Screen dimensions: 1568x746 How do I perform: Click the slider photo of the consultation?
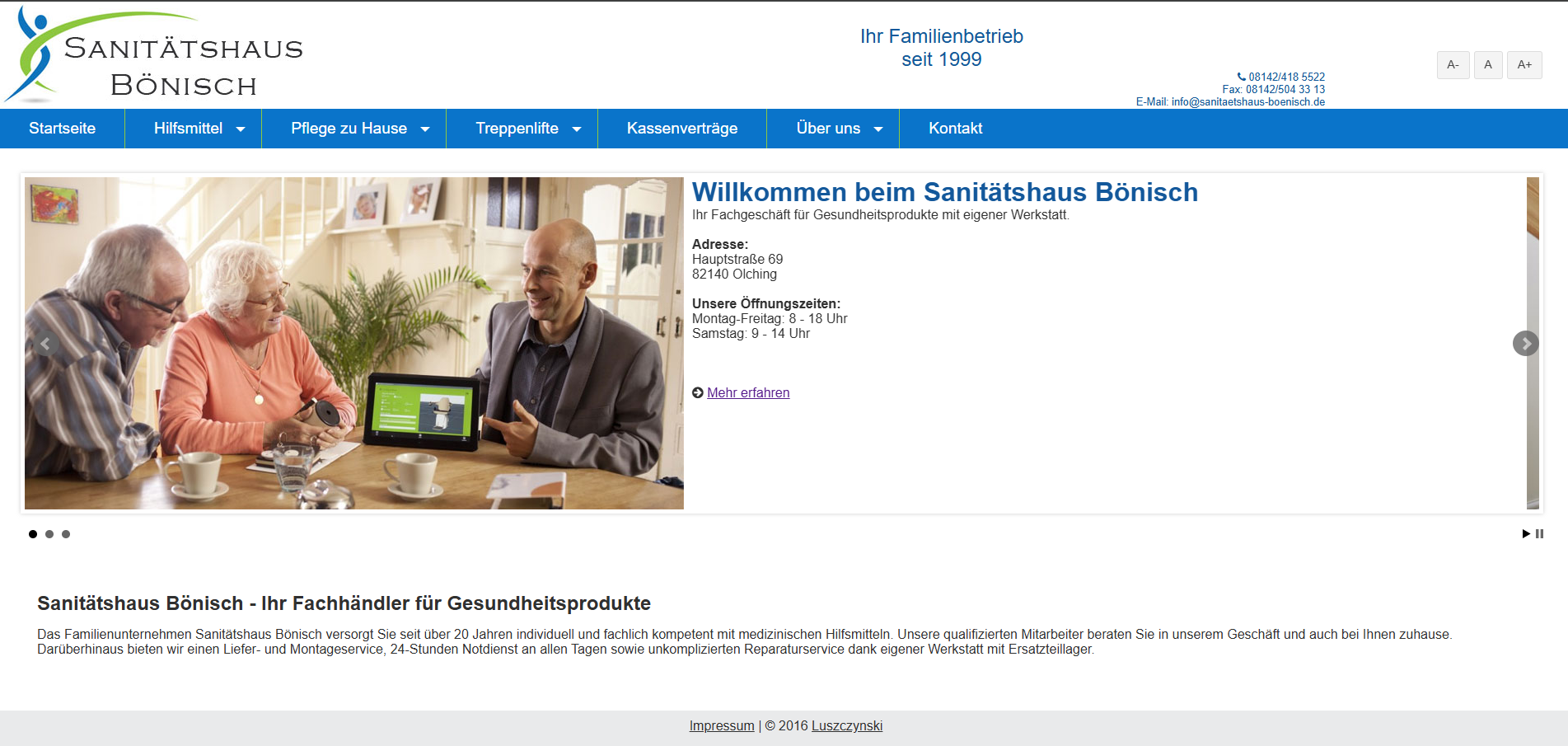pyautogui.click(x=354, y=343)
